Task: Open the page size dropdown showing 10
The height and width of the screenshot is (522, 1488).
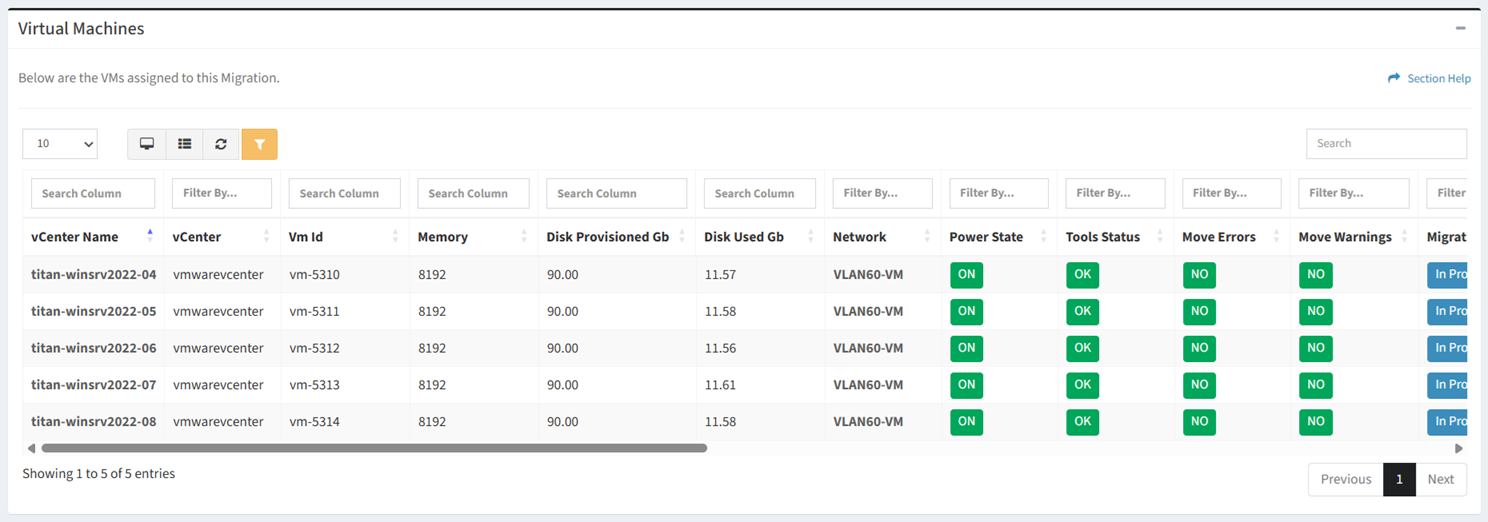Action: tap(60, 144)
